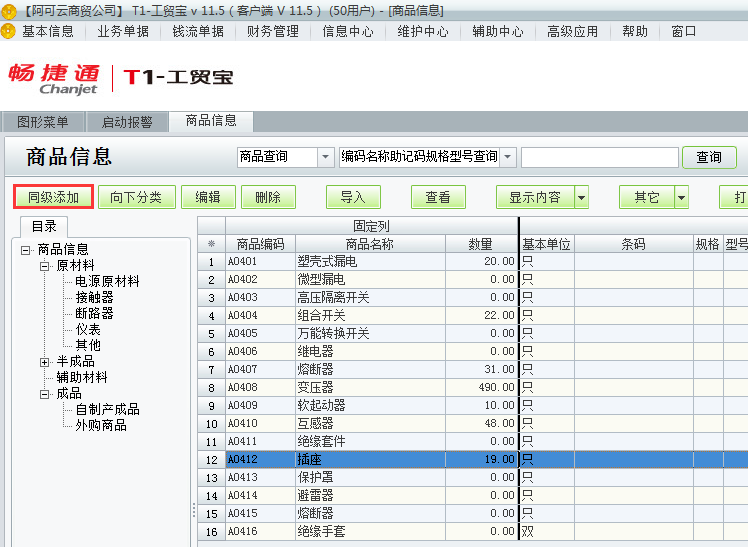
Task: Click the app icon before 基本信息 menu
Action: click(x=9, y=31)
